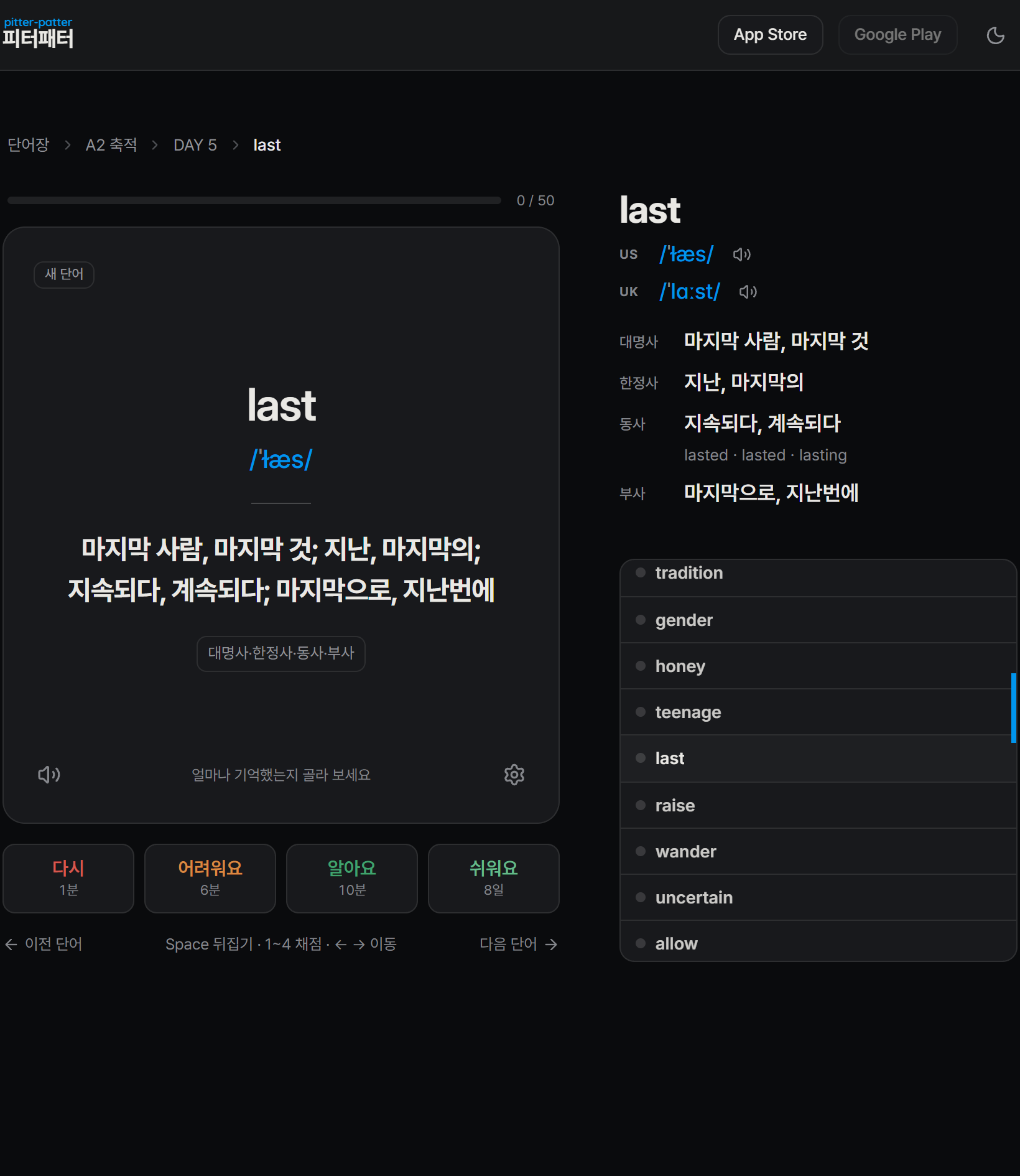1020x1176 pixels.
Task: Click the US phonetic transcription /ˈlæs/ in details
Action: tap(687, 254)
